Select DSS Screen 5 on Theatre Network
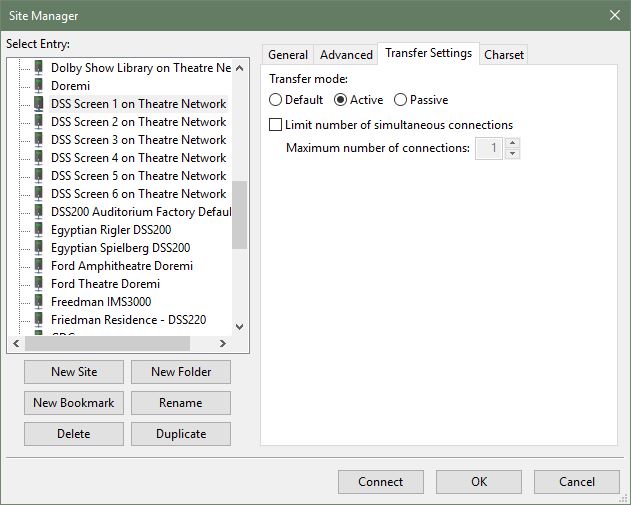This screenshot has height=505, width=631. [138, 175]
